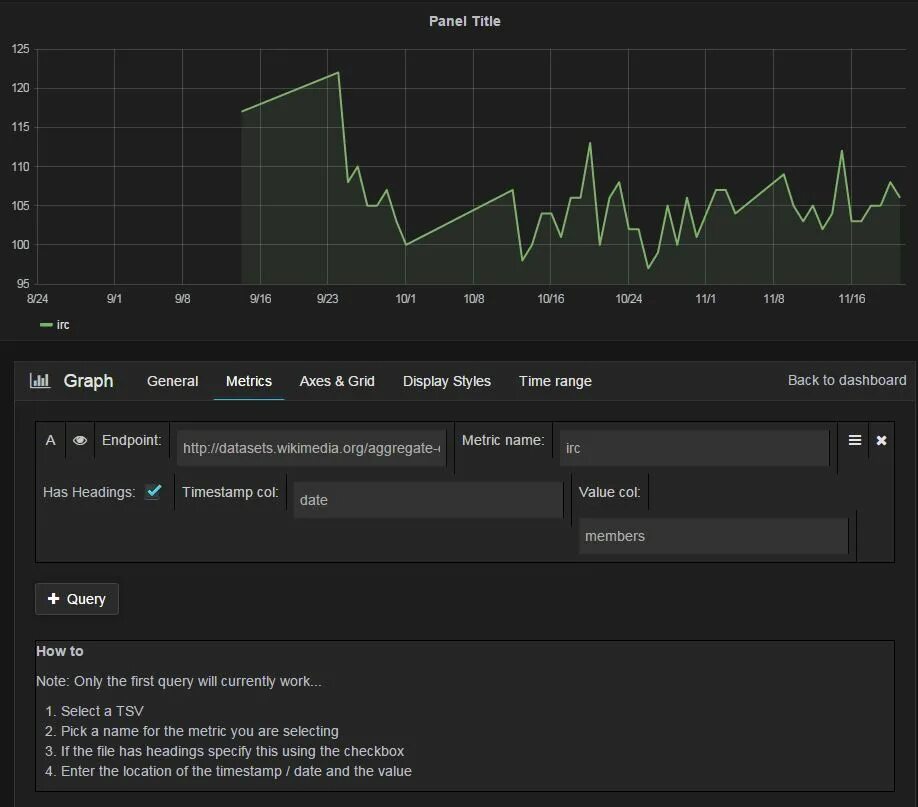The height and width of the screenshot is (807, 918).
Task: Click the 'Pick a name for the metric' step
Action: point(200,731)
